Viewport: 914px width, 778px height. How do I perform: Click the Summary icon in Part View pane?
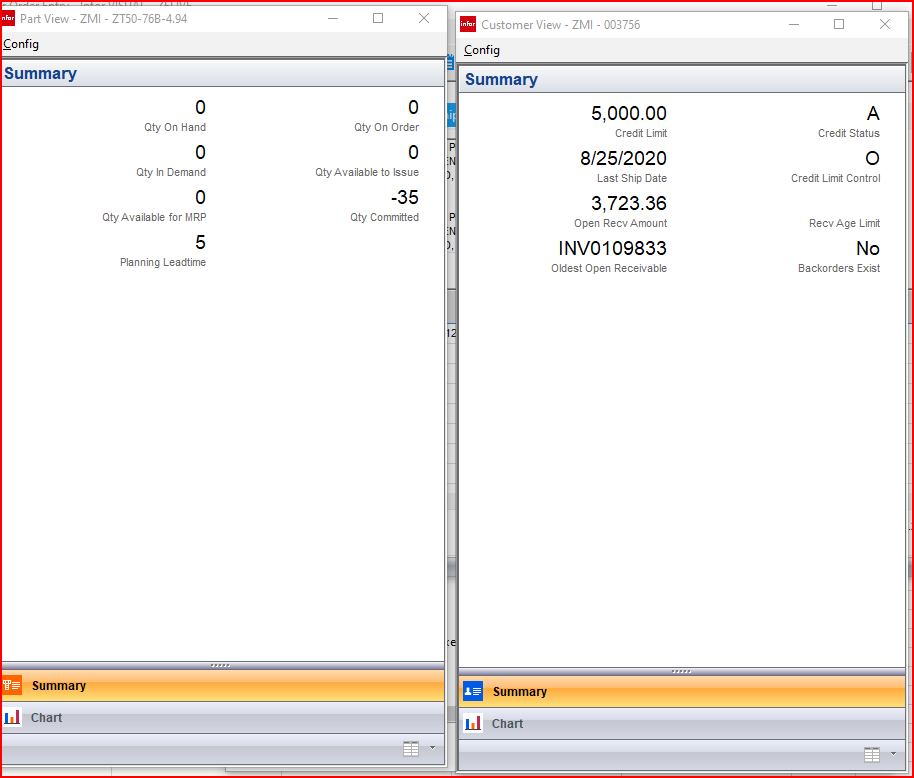click(12, 686)
